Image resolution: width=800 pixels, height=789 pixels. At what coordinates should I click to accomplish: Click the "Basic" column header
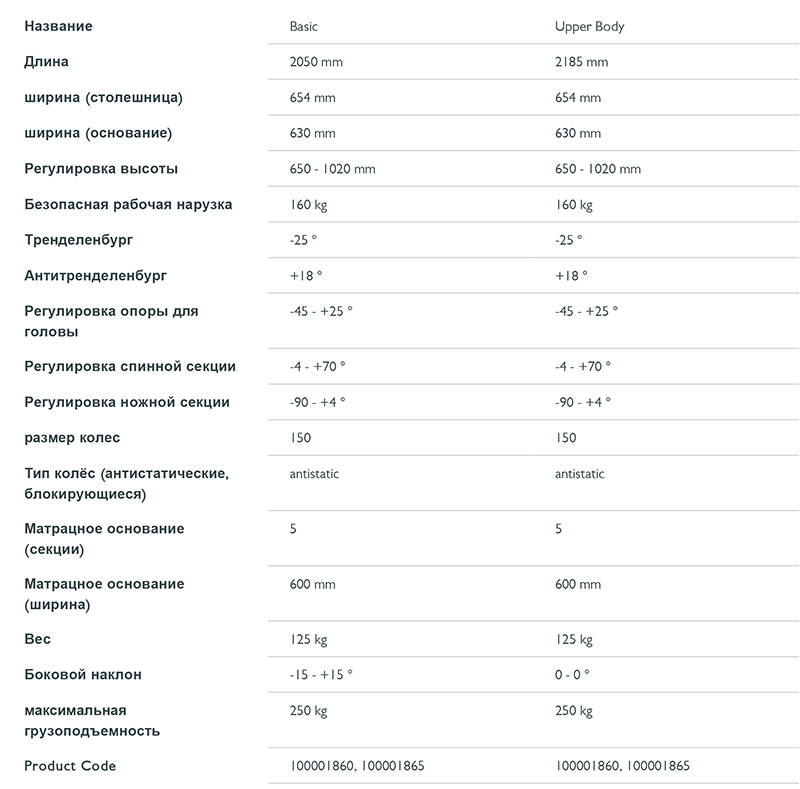pyautogui.click(x=303, y=27)
